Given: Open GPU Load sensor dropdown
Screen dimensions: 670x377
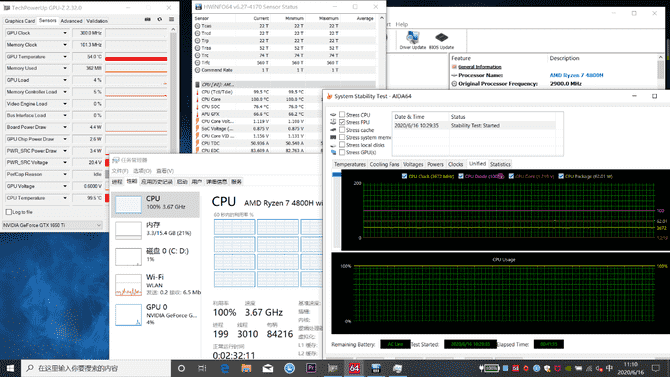Looking at the screenshot, I should click(x=65, y=80).
